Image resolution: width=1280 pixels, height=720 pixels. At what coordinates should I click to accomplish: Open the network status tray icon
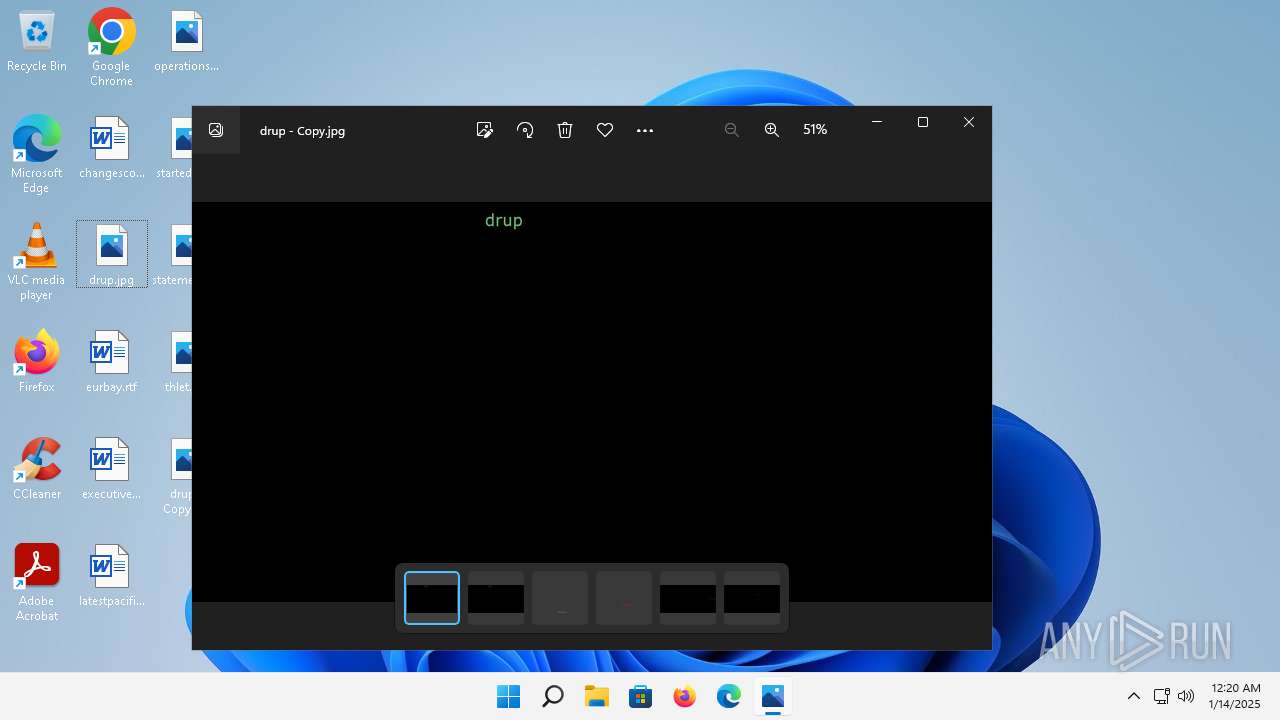pos(1162,696)
